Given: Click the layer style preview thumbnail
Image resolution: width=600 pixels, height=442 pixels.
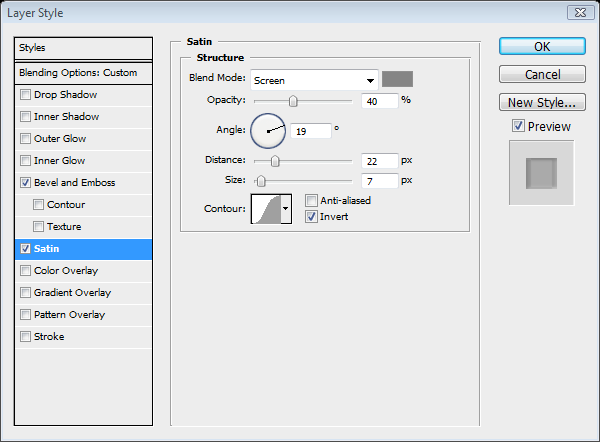Looking at the screenshot, I should point(541,173).
